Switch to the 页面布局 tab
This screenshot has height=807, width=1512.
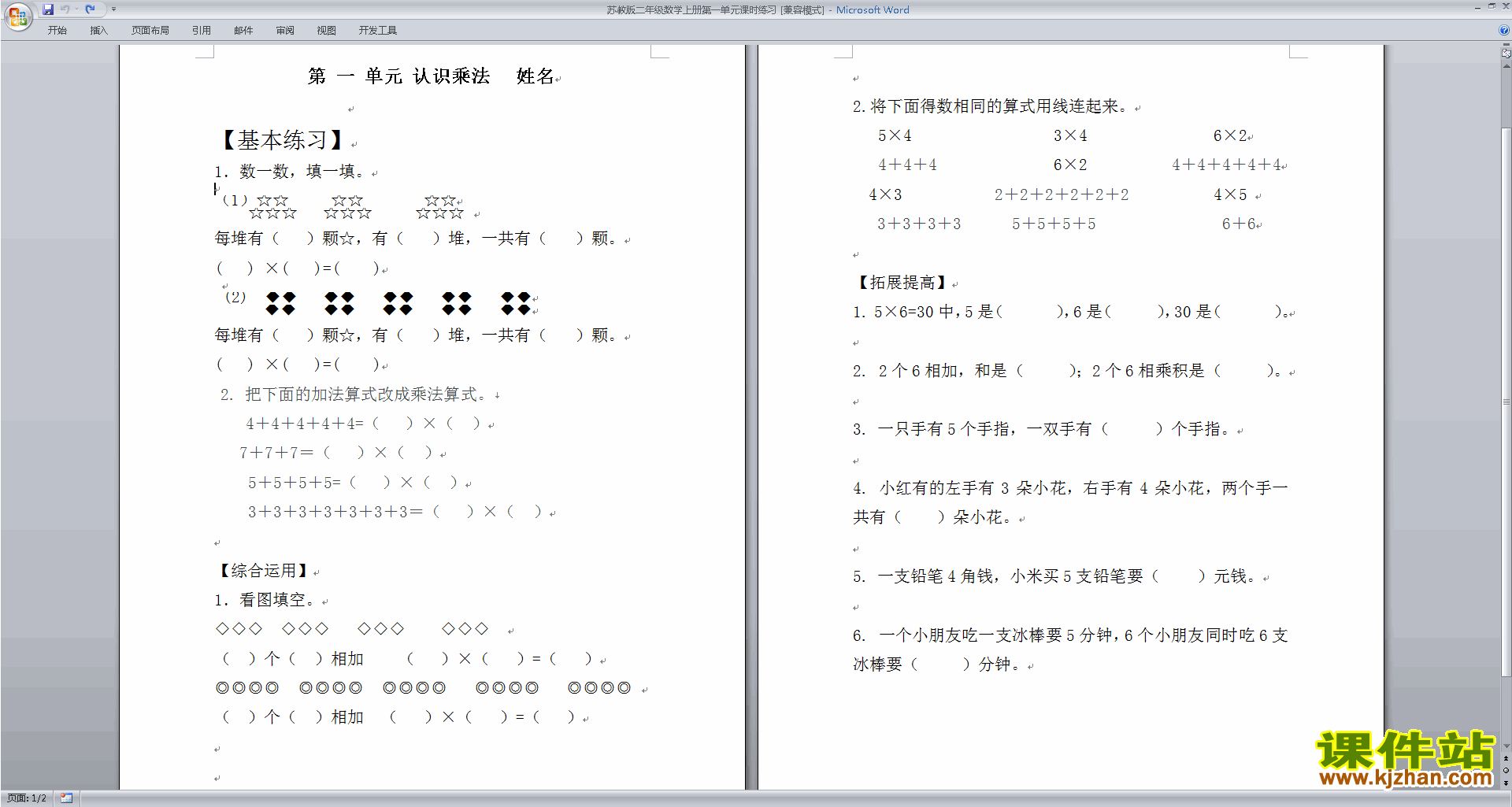point(150,31)
